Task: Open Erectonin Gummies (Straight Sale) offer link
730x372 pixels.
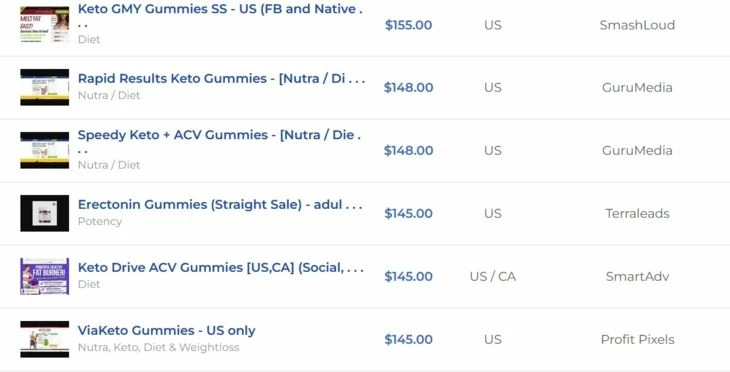Action: point(220,204)
